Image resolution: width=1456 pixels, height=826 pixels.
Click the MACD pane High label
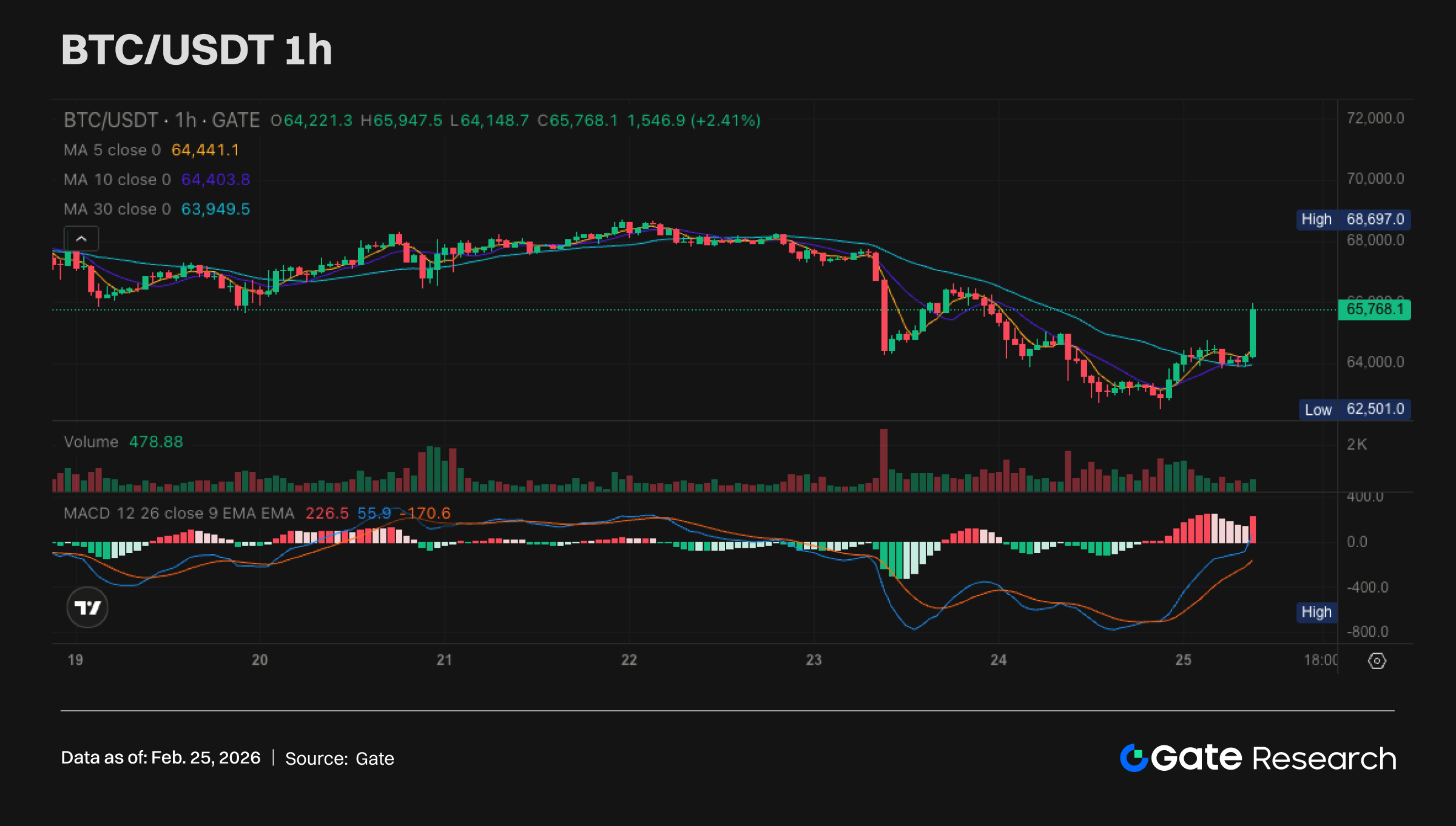point(1316,612)
